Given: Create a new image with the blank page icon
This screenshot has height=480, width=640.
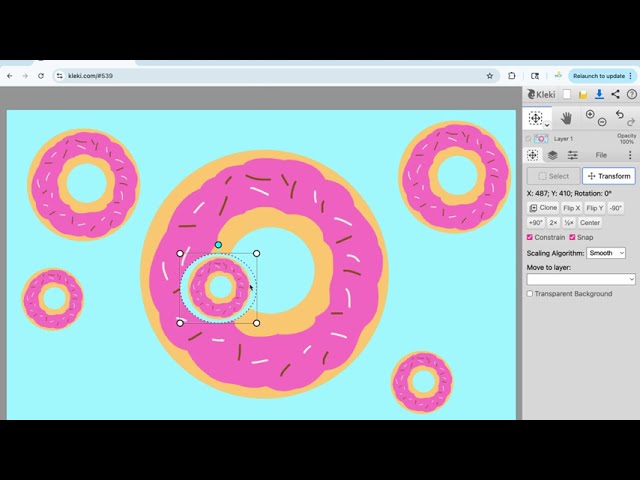Looking at the screenshot, I should 567,95.
